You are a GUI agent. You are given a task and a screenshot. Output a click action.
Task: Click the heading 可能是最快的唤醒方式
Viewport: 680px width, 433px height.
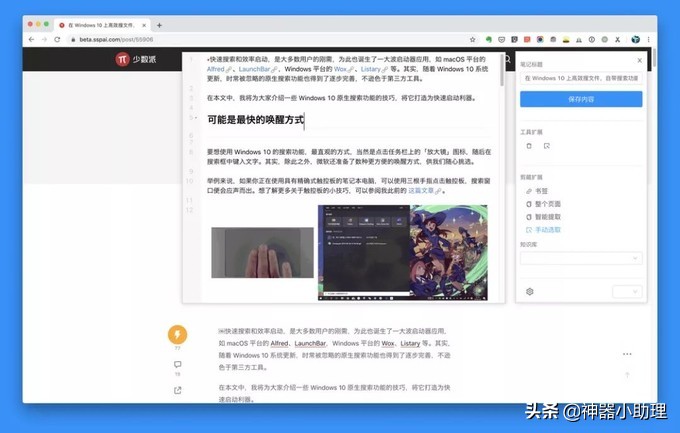[x=255, y=120]
